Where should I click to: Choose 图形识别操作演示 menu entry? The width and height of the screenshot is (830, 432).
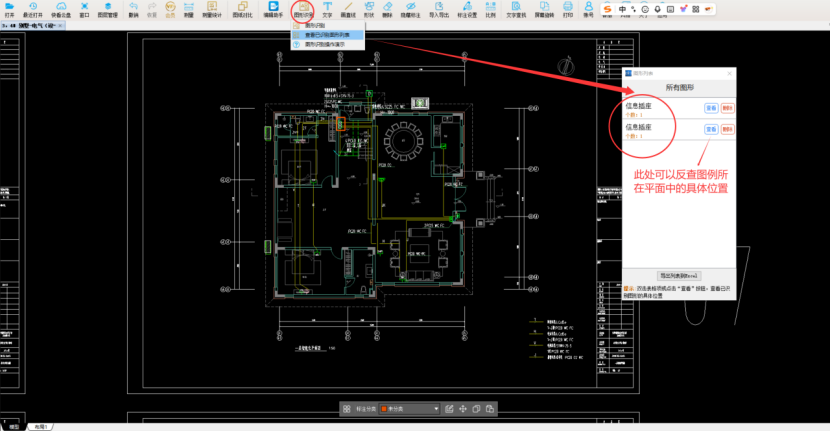[x=326, y=45]
